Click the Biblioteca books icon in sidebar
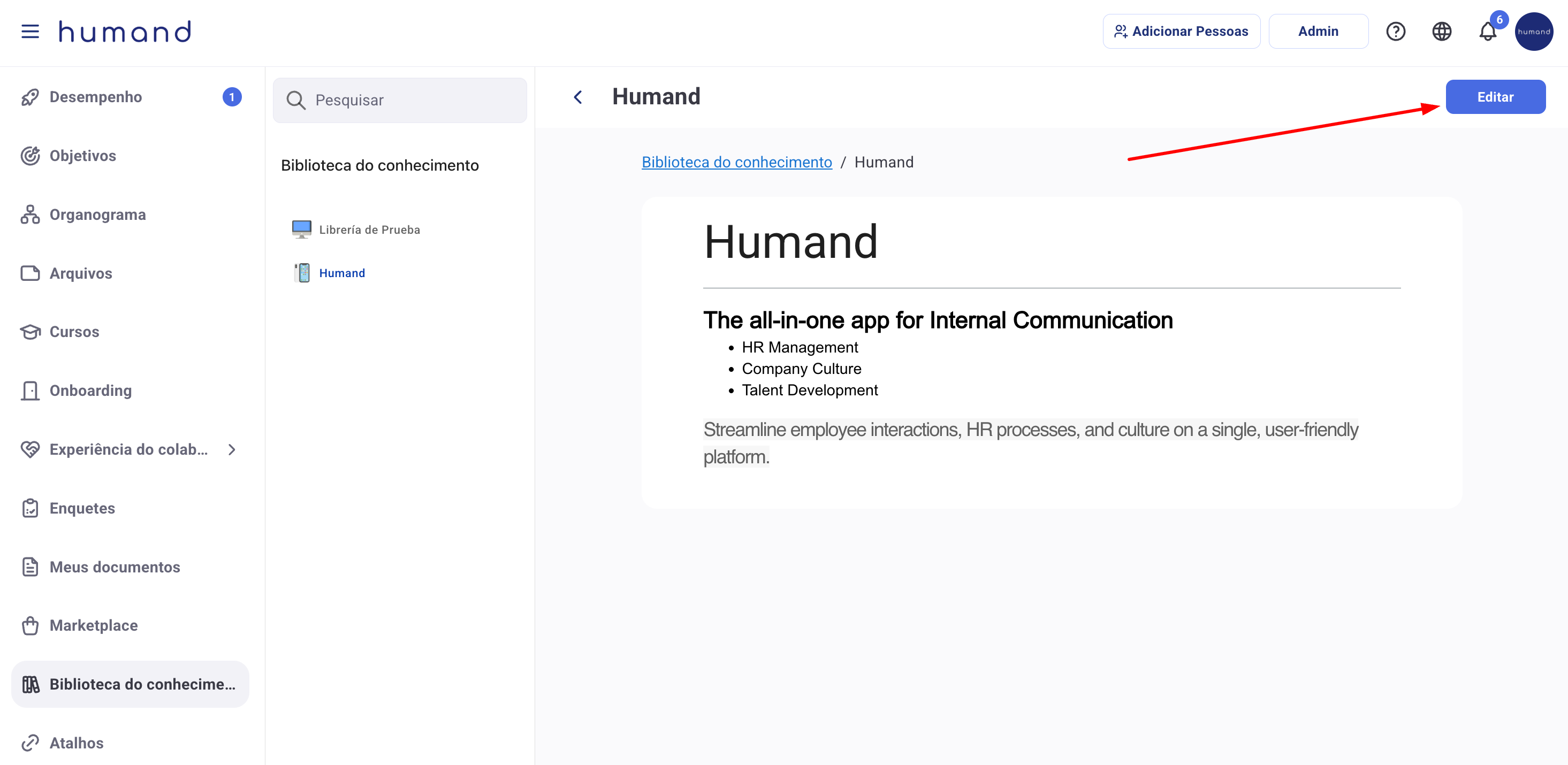 pos(31,684)
